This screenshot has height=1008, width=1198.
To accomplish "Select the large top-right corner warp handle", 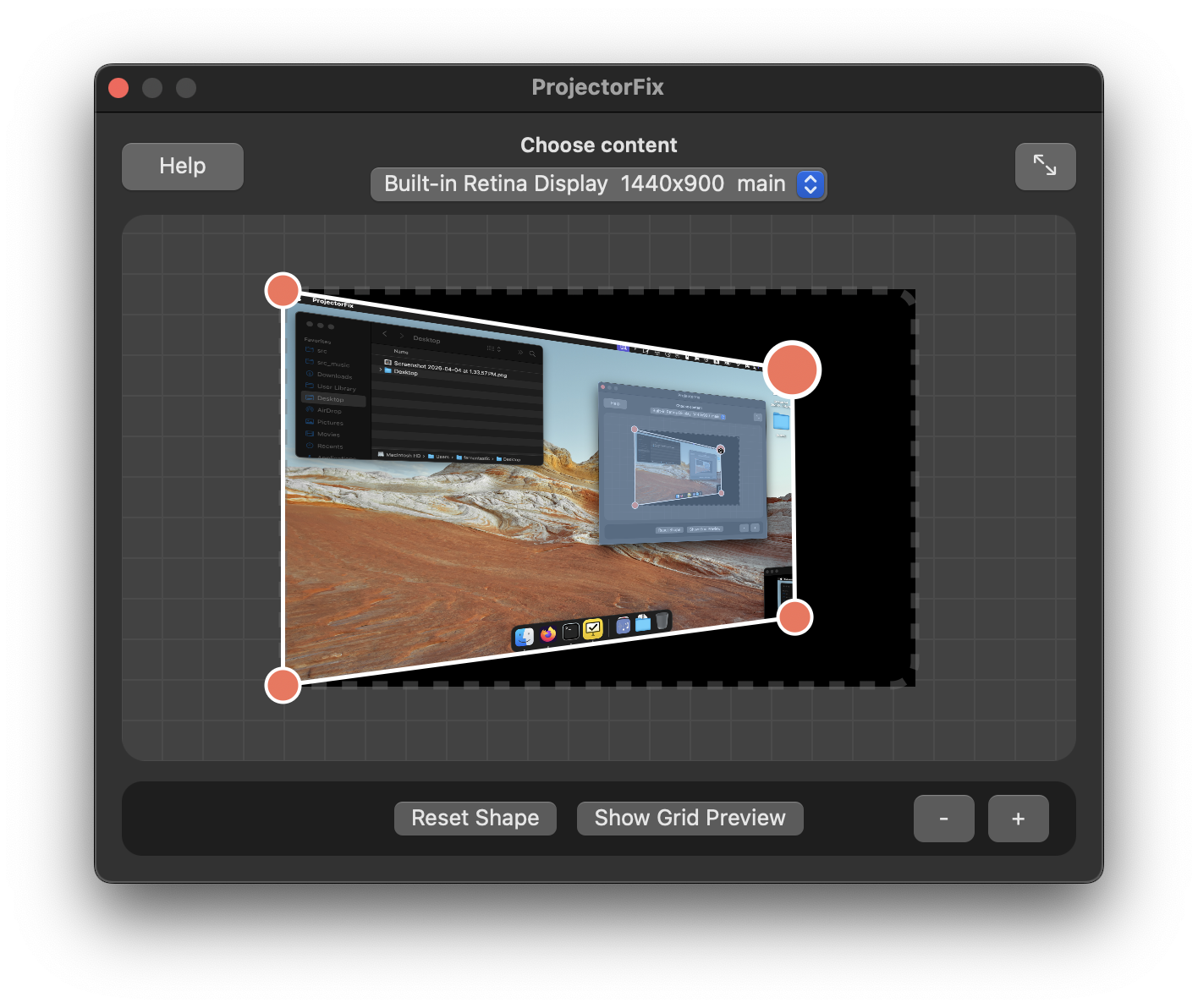I will 792,370.
